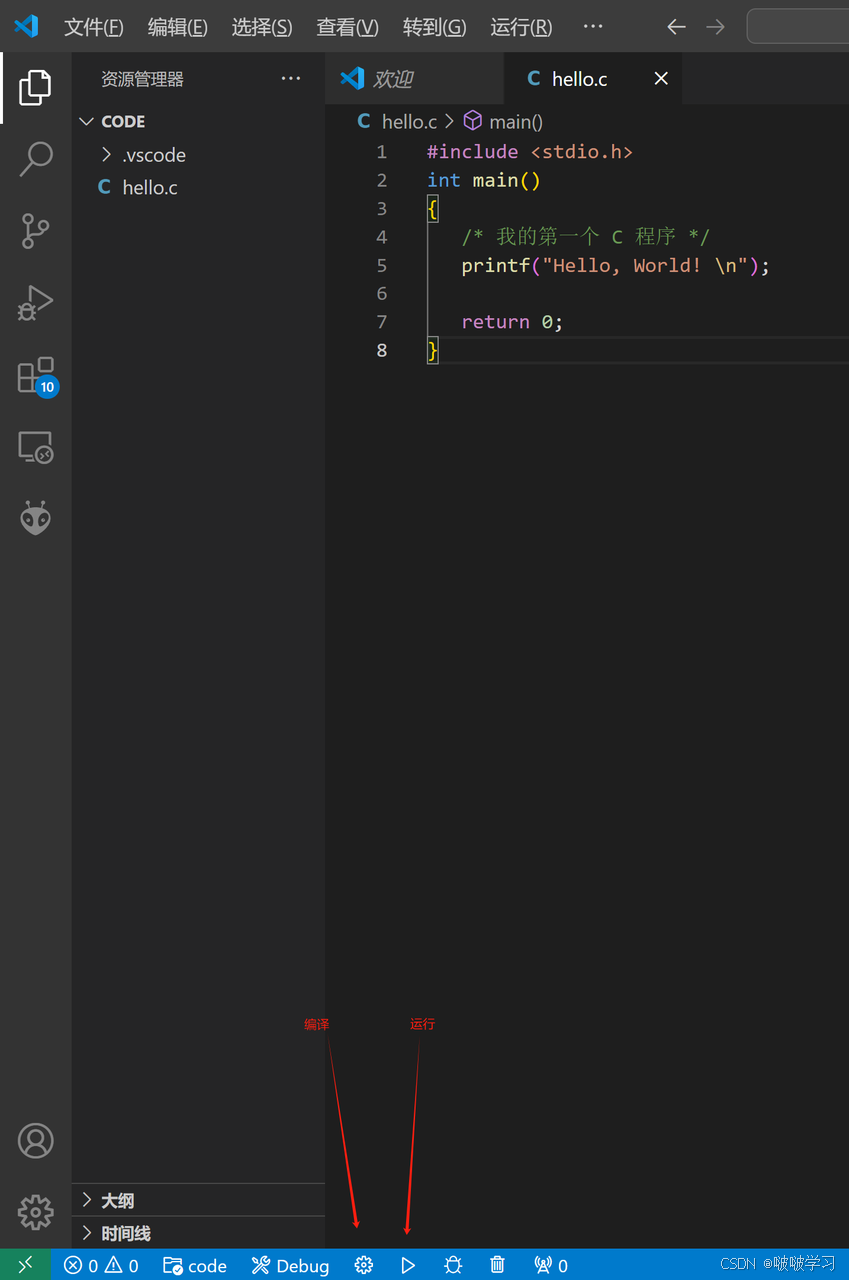Click the broadcast ports icon in status bar

(x=551, y=1266)
